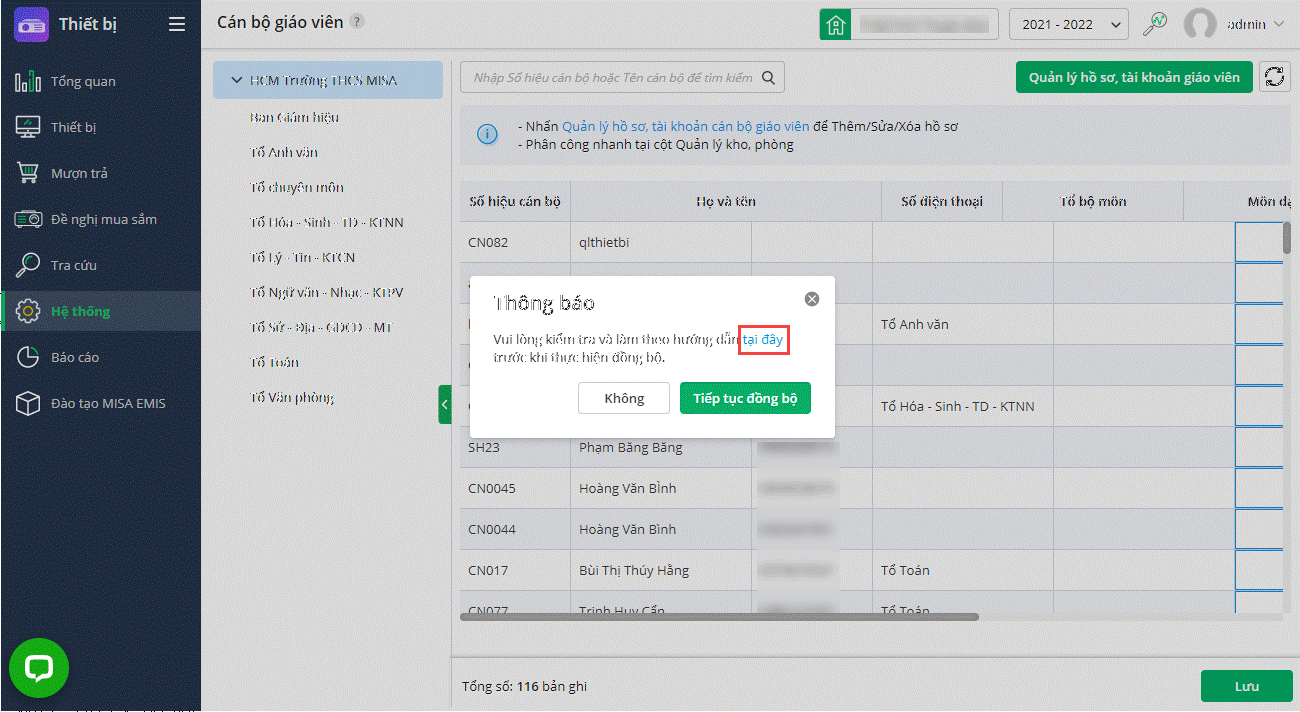Click the CN0044 staff code cell
Screen dimensions: 1300x712
click(515, 529)
